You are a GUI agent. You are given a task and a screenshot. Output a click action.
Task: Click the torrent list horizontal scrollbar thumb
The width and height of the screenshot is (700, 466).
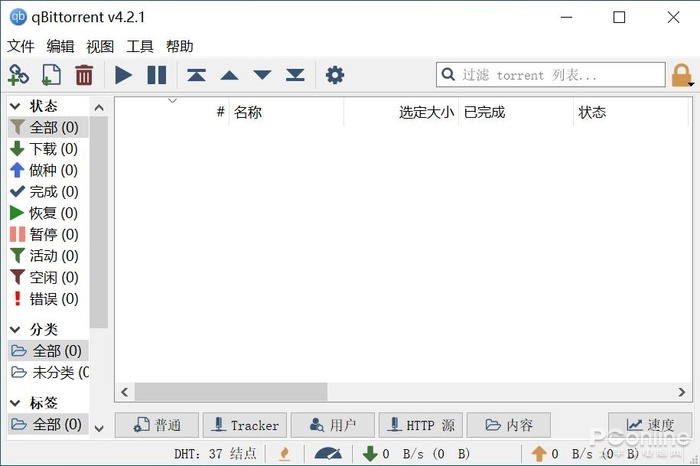(231, 392)
